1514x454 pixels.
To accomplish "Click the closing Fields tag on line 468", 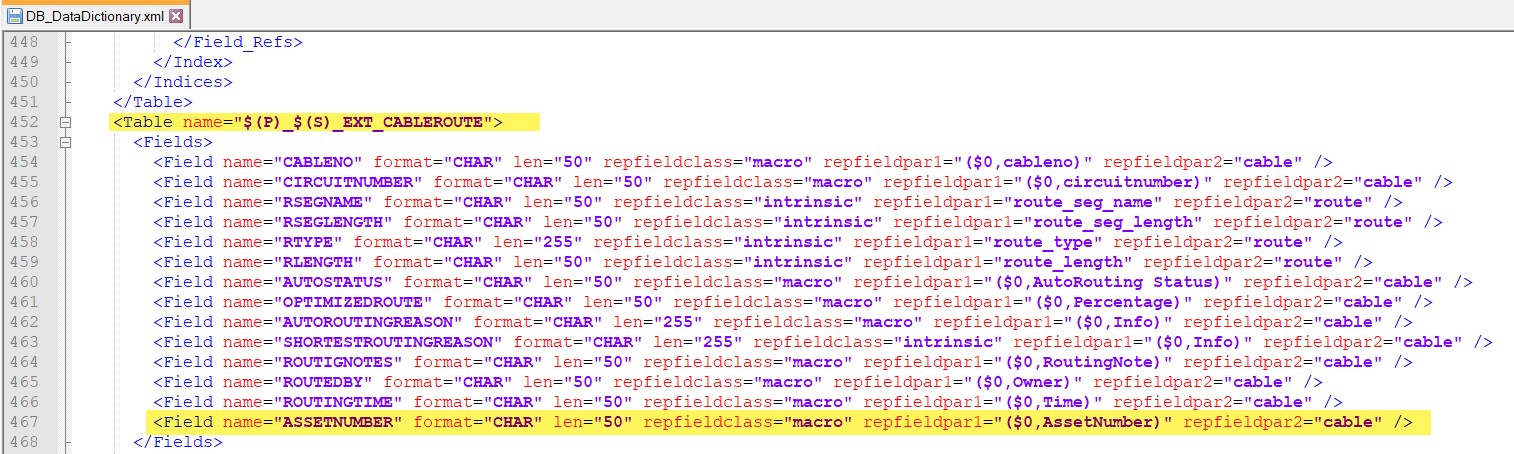I will tap(178, 442).
